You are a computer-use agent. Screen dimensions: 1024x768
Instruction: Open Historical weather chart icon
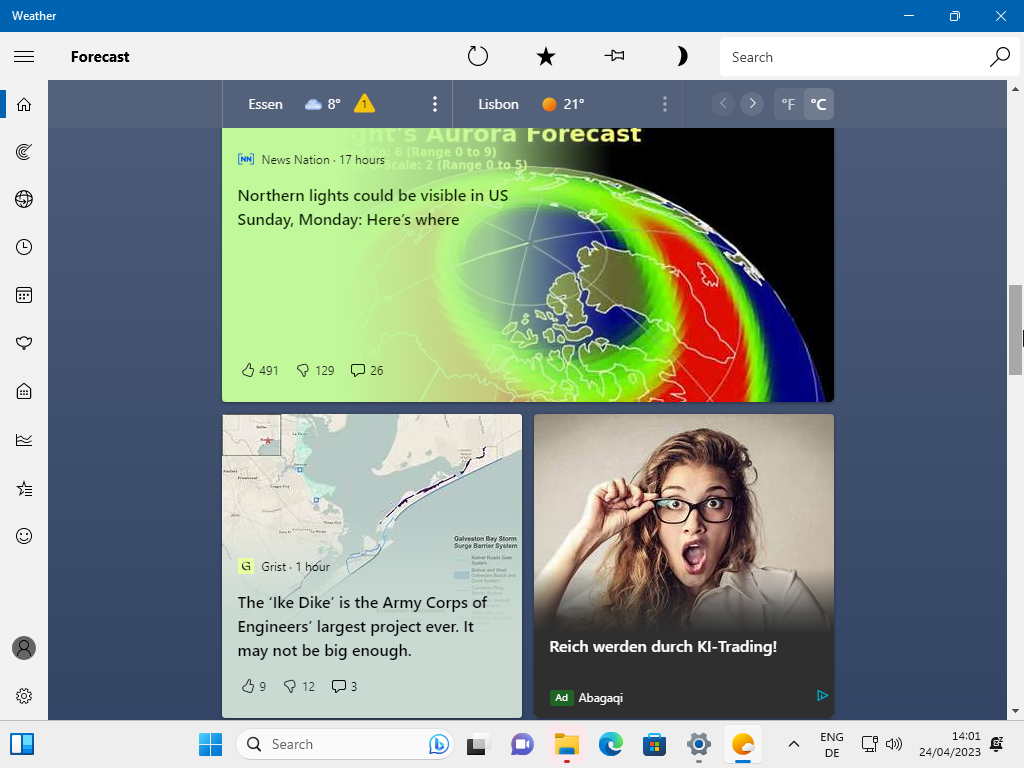click(x=24, y=440)
